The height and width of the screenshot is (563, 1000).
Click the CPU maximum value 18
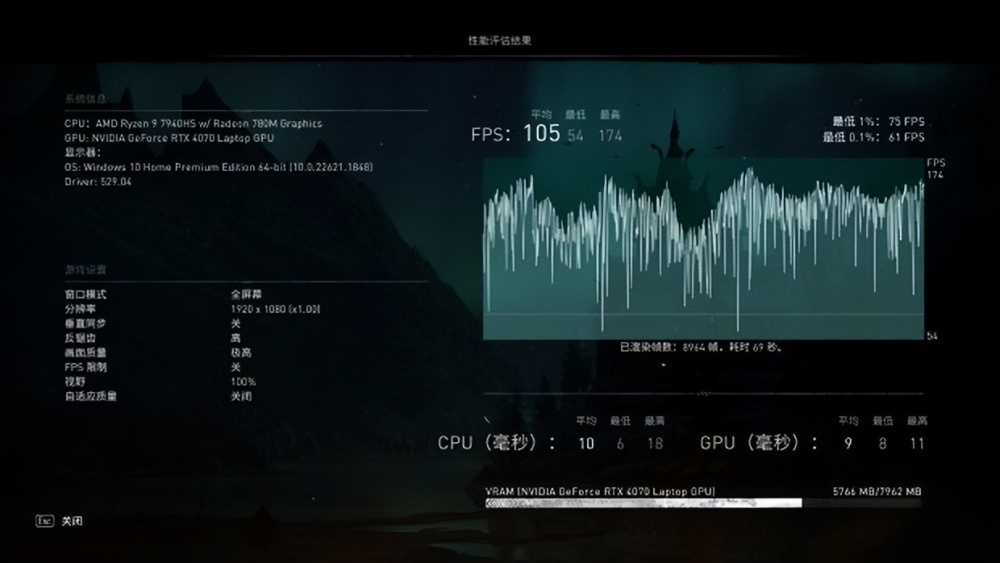655,444
